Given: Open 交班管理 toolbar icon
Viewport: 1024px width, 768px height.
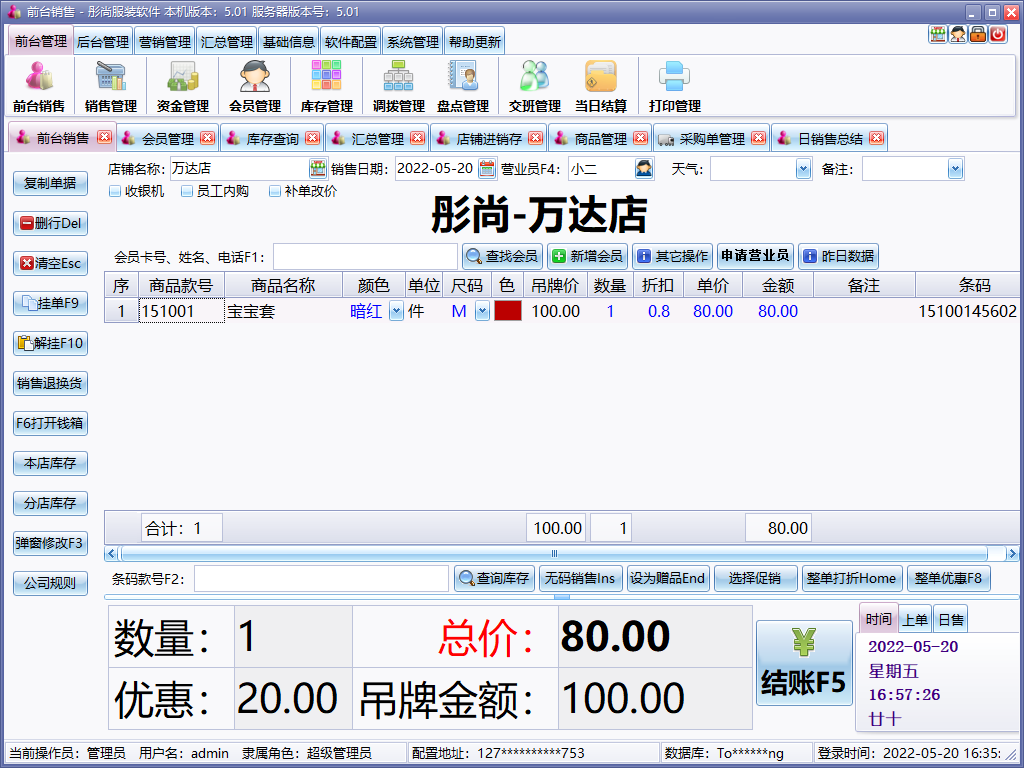Looking at the screenshot, I should point(534,86).
